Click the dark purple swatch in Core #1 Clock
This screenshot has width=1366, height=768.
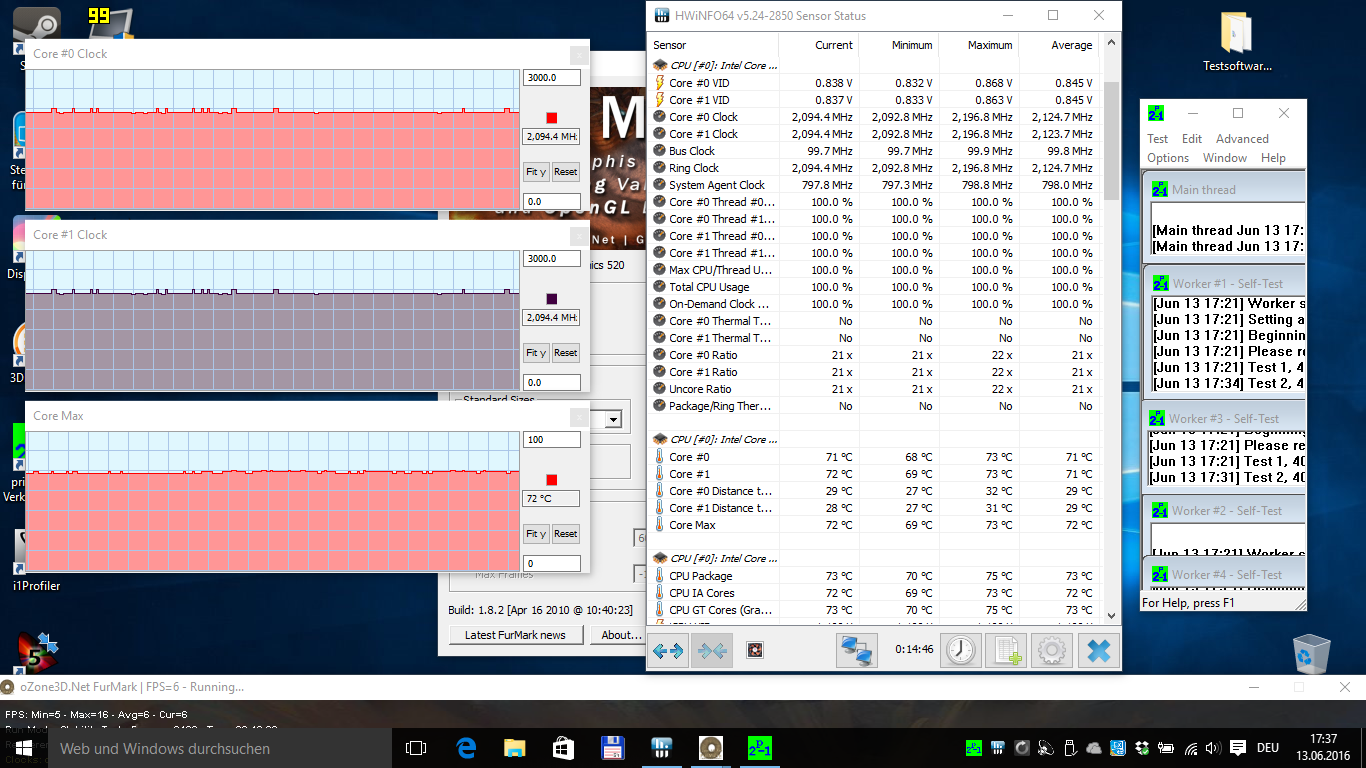coord(551,298)
